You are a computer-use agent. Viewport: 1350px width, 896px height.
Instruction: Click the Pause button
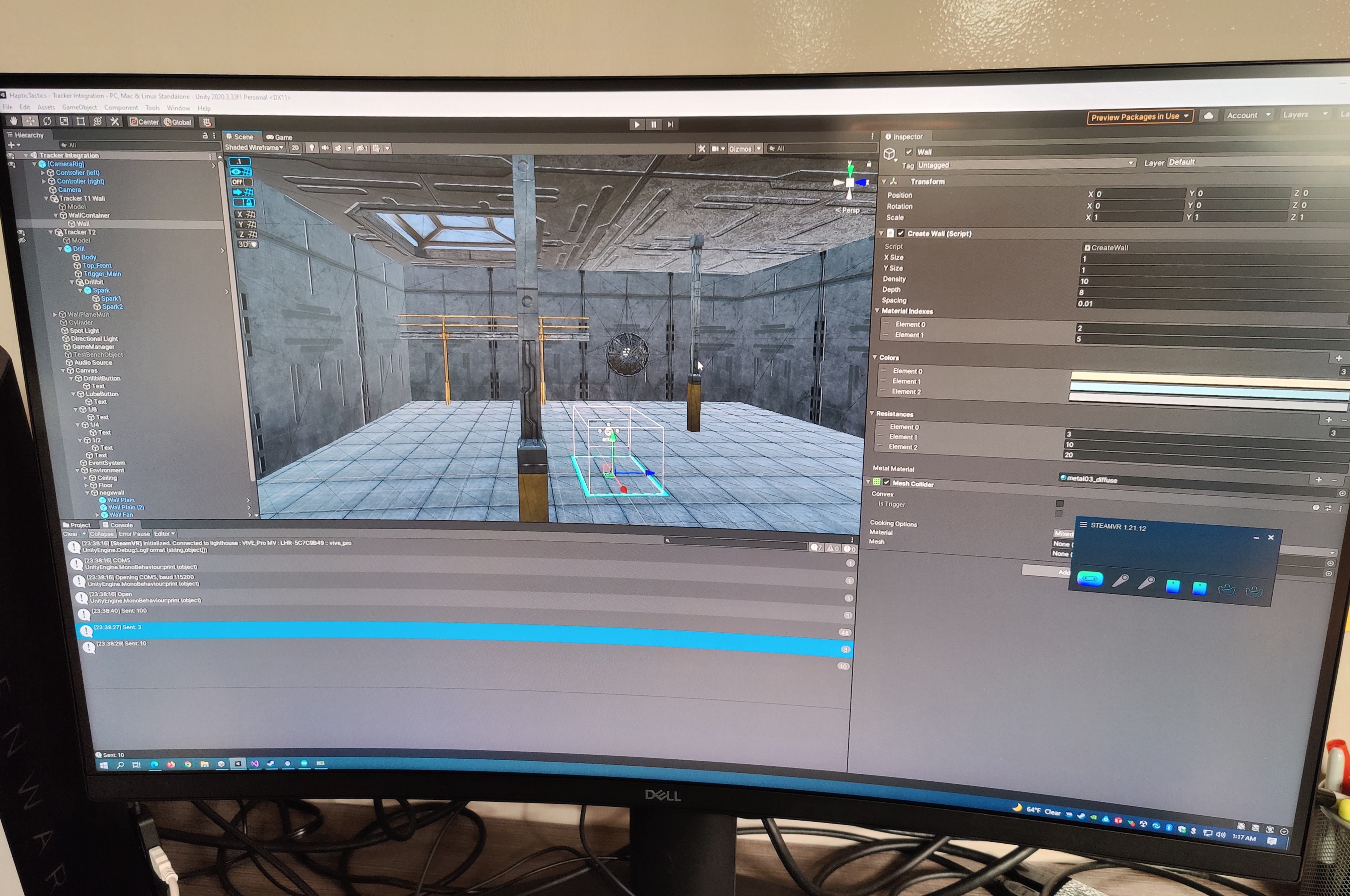tap(654, 125)
